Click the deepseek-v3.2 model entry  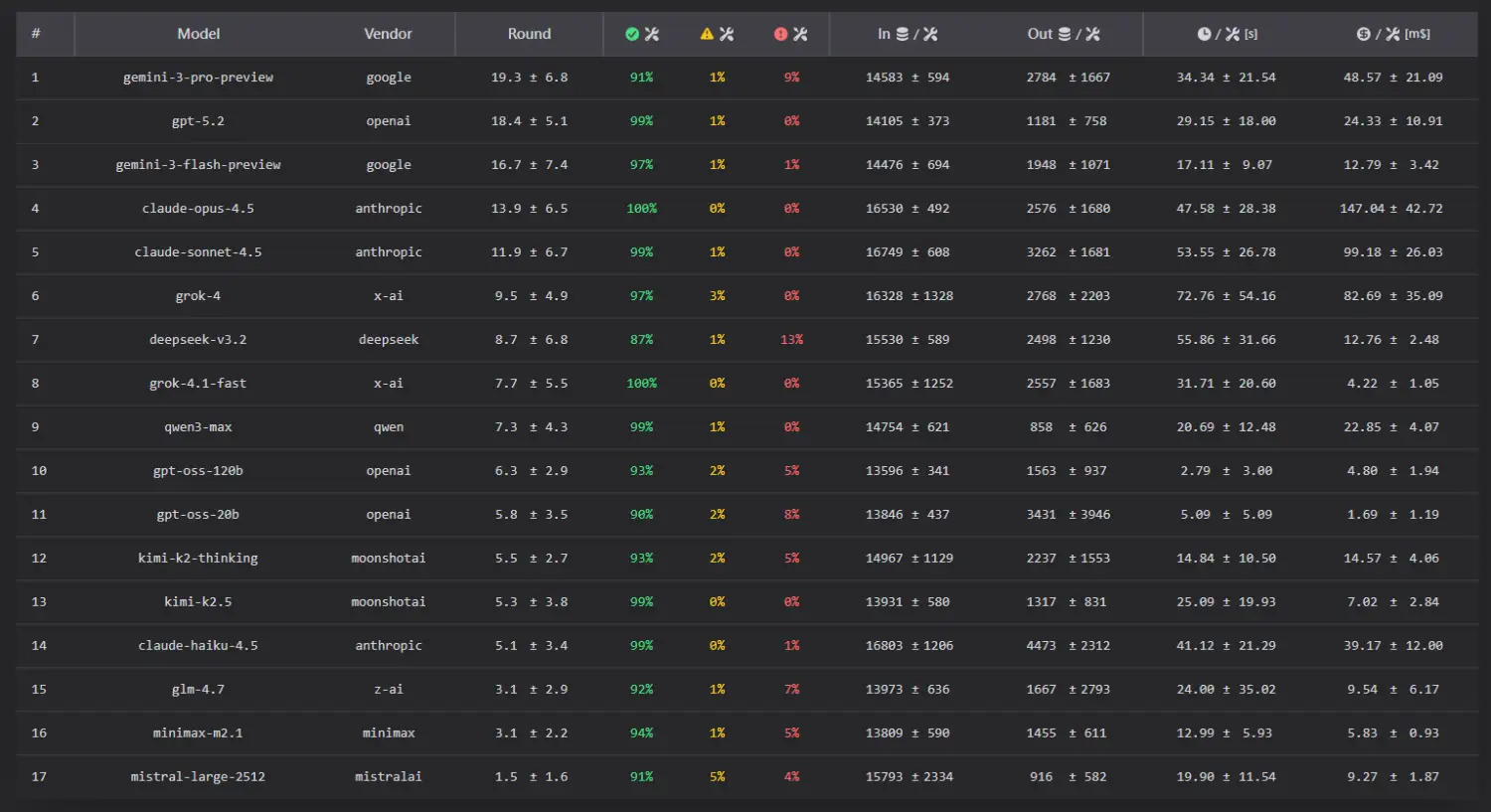198,340
